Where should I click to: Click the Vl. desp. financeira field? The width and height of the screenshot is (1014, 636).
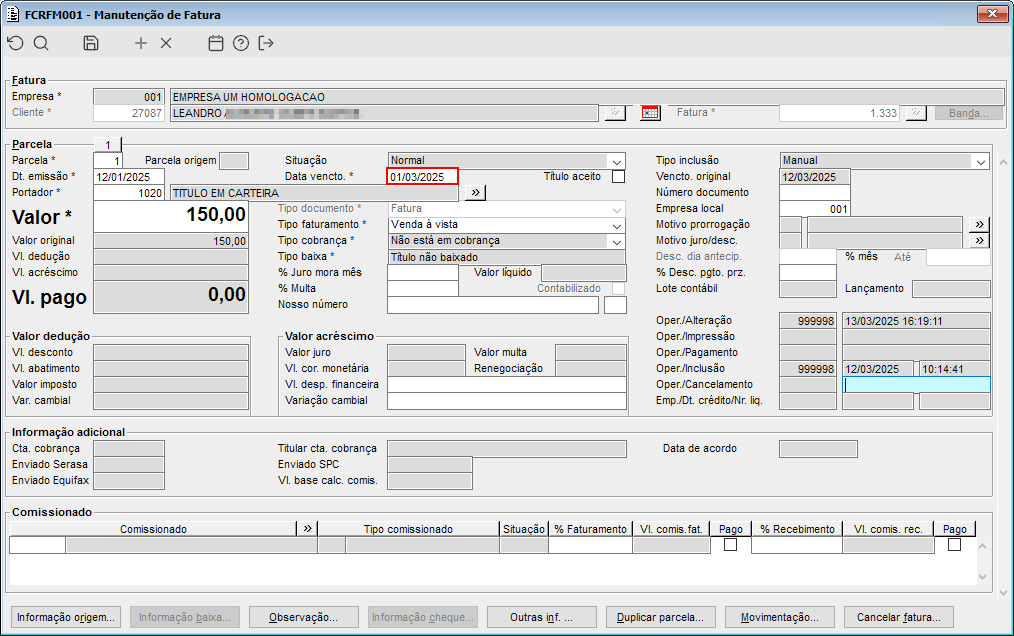coord(506,384)
